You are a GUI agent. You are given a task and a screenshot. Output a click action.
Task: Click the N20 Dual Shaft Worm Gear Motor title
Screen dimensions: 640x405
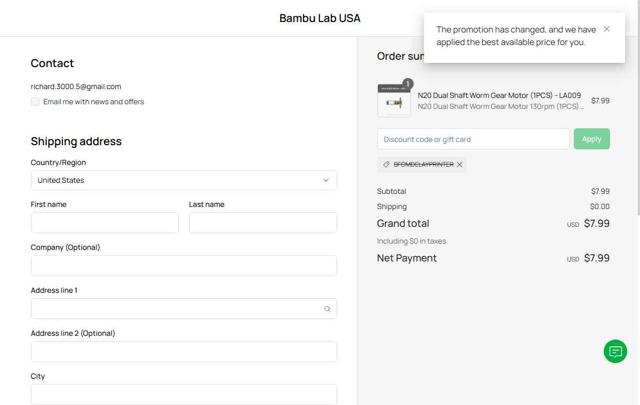point(498,95)
